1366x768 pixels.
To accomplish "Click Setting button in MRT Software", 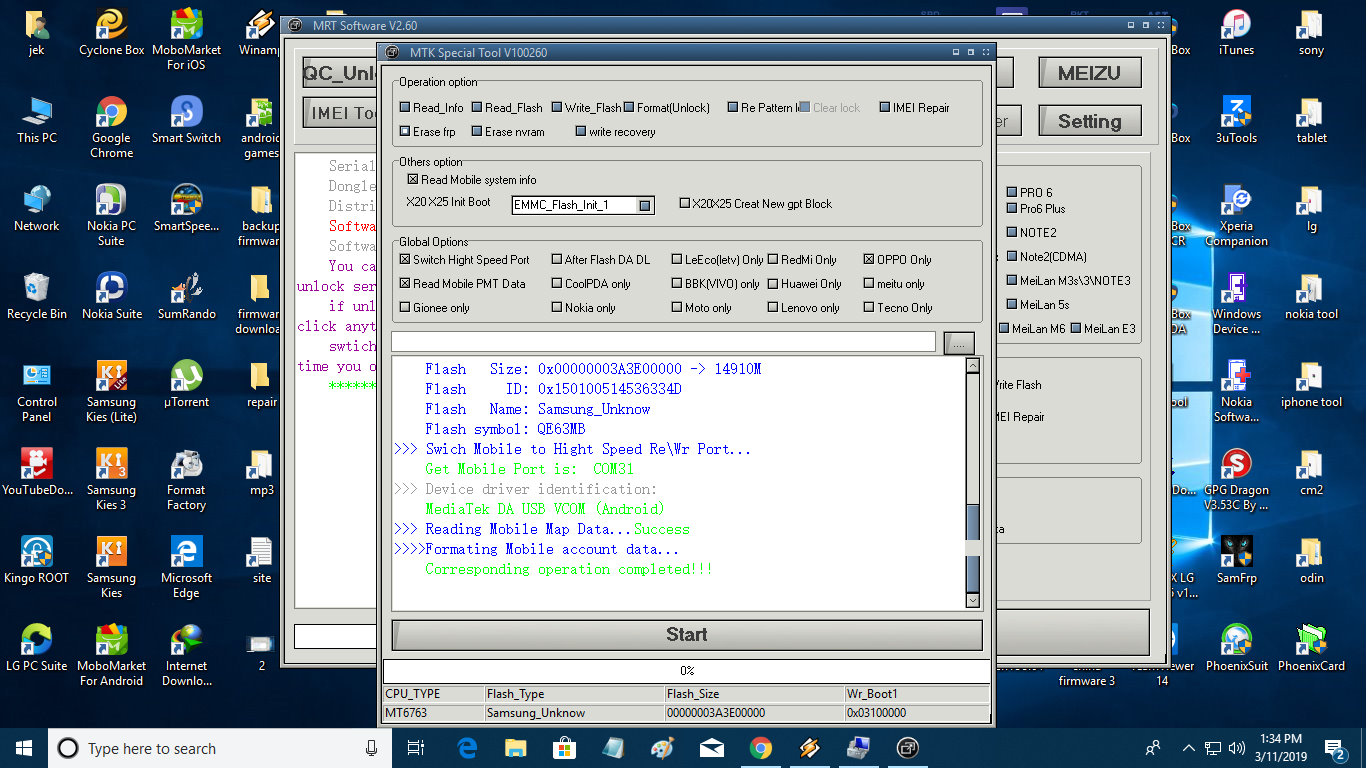I will point(1089,122).
